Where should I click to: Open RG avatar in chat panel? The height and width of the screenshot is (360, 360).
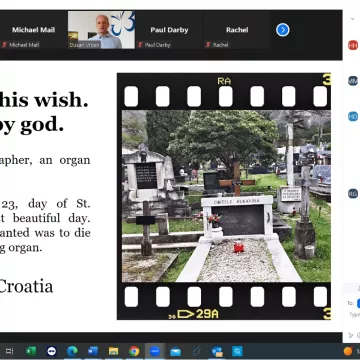(x=353, y=193)
